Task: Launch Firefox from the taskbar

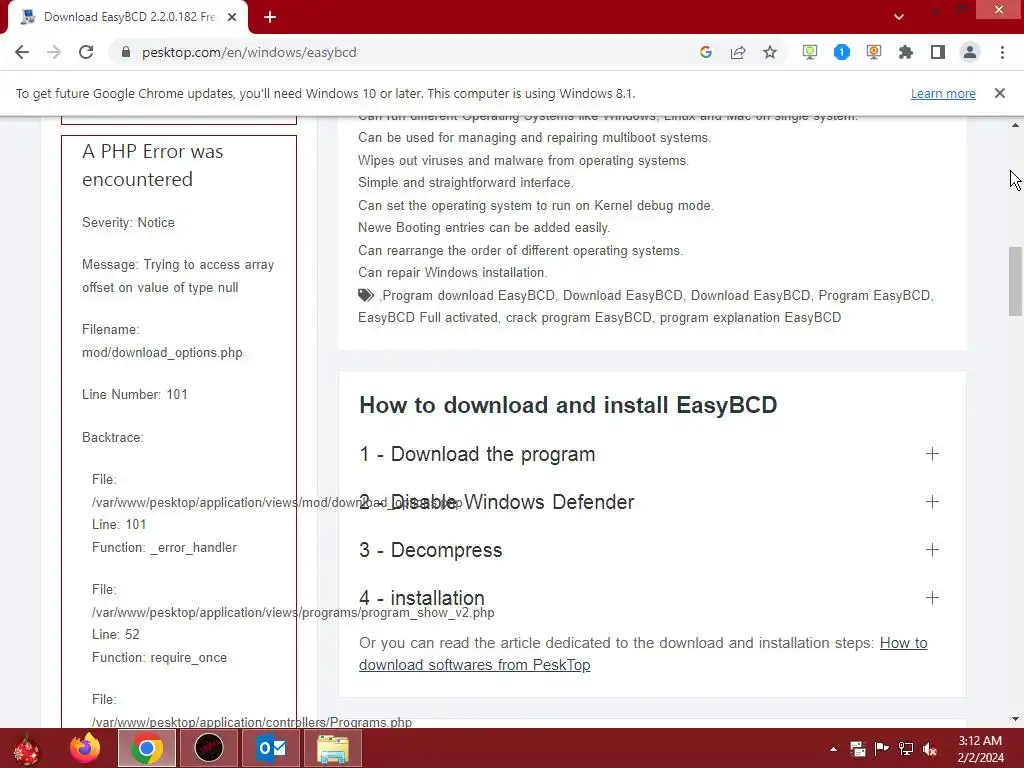Action: click(x=85, y=748)
